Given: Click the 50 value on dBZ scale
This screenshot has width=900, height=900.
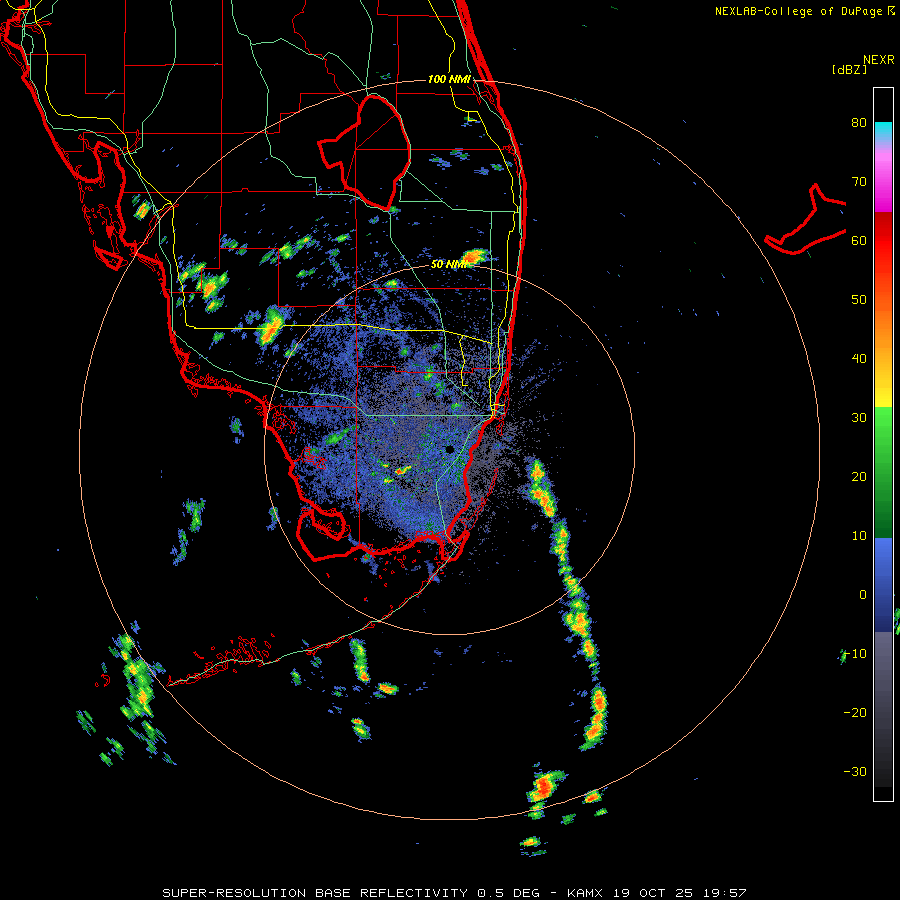Looking at the screenshot, I should pyautogui.click(x=859, y=300).
